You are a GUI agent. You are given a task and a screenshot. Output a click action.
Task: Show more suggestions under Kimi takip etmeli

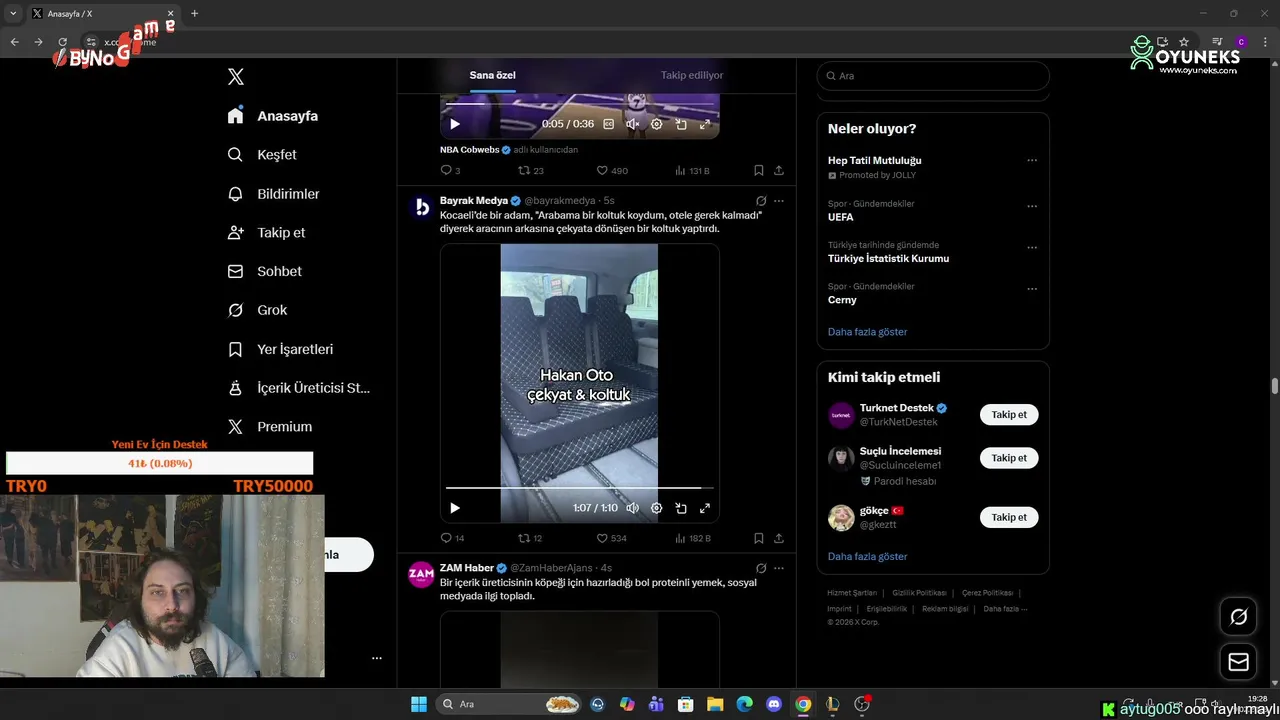[x=867, y=556]
